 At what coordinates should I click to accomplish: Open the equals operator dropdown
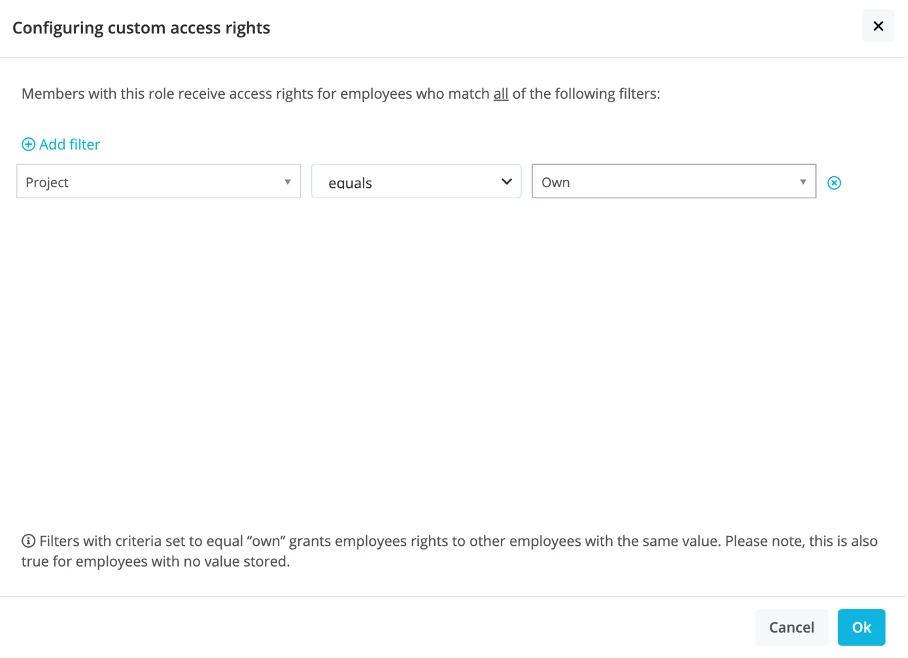[x=416, y=181]
